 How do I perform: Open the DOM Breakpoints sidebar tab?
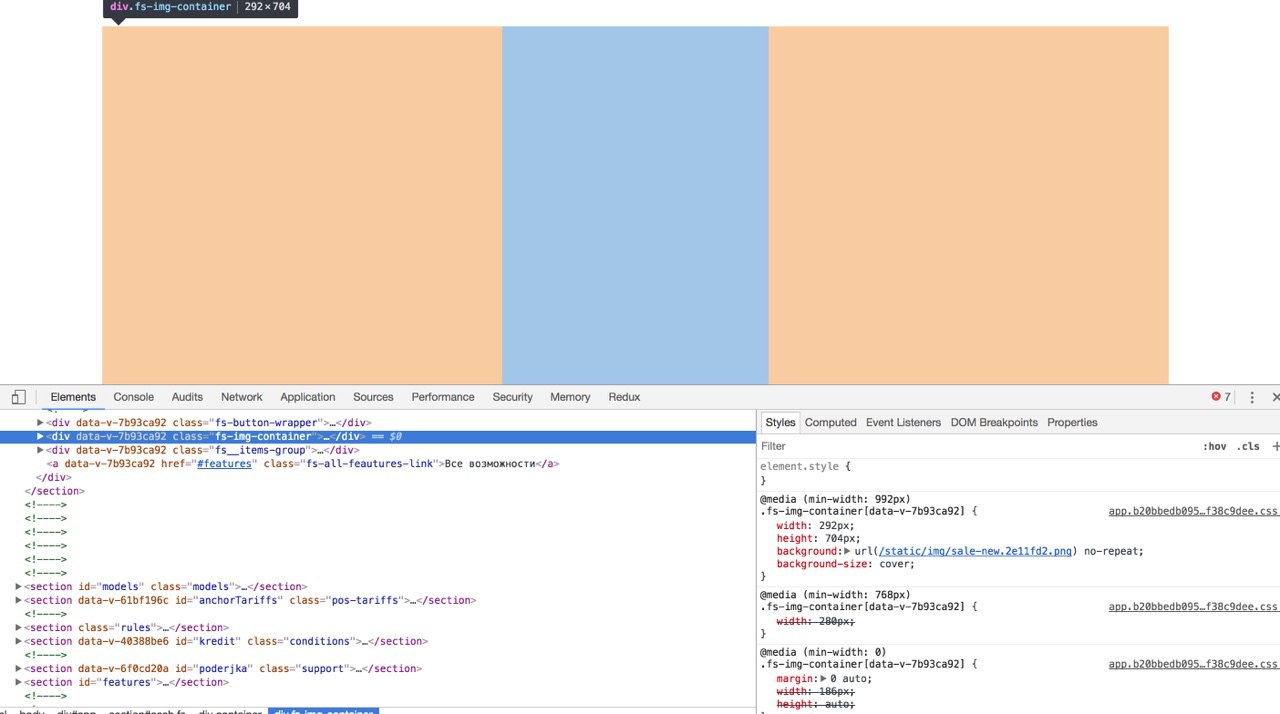coord(994,423)
